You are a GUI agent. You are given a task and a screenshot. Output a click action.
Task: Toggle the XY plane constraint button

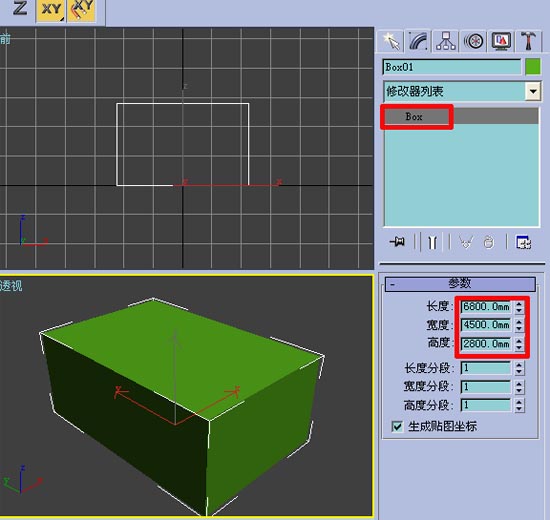(52, 10)
